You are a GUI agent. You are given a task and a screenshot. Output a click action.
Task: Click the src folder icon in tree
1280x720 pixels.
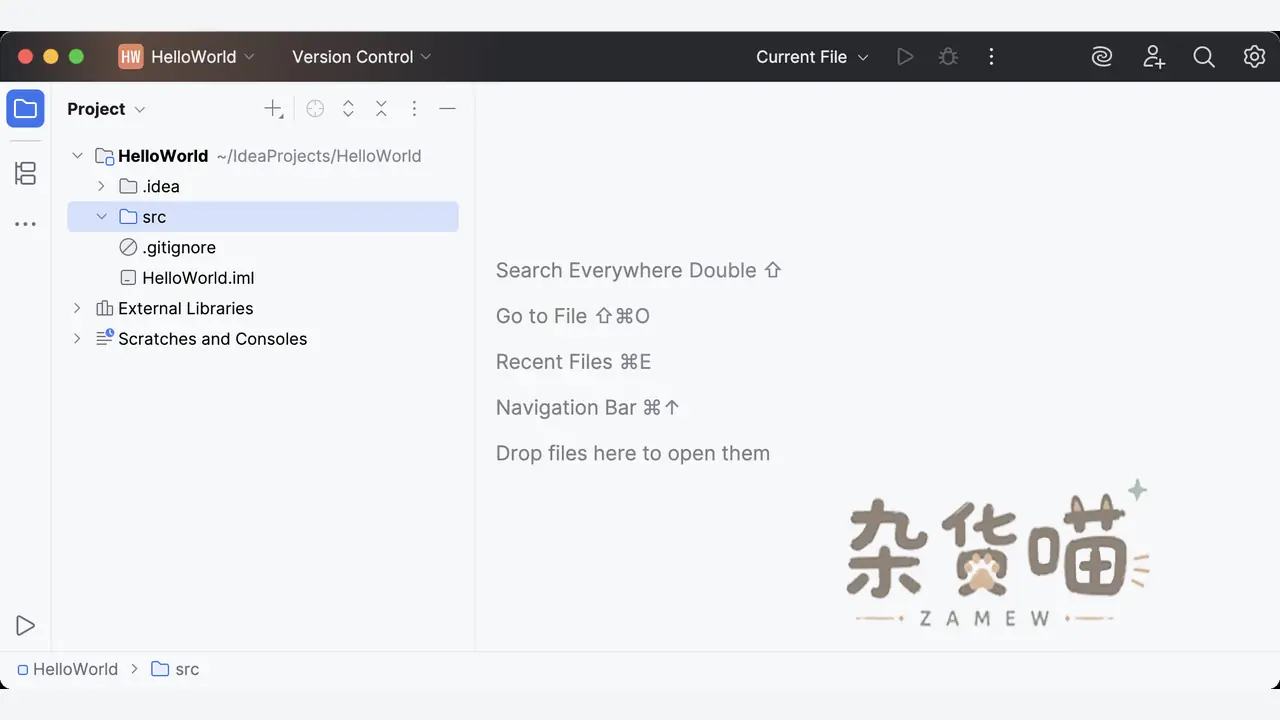point(128,217)
